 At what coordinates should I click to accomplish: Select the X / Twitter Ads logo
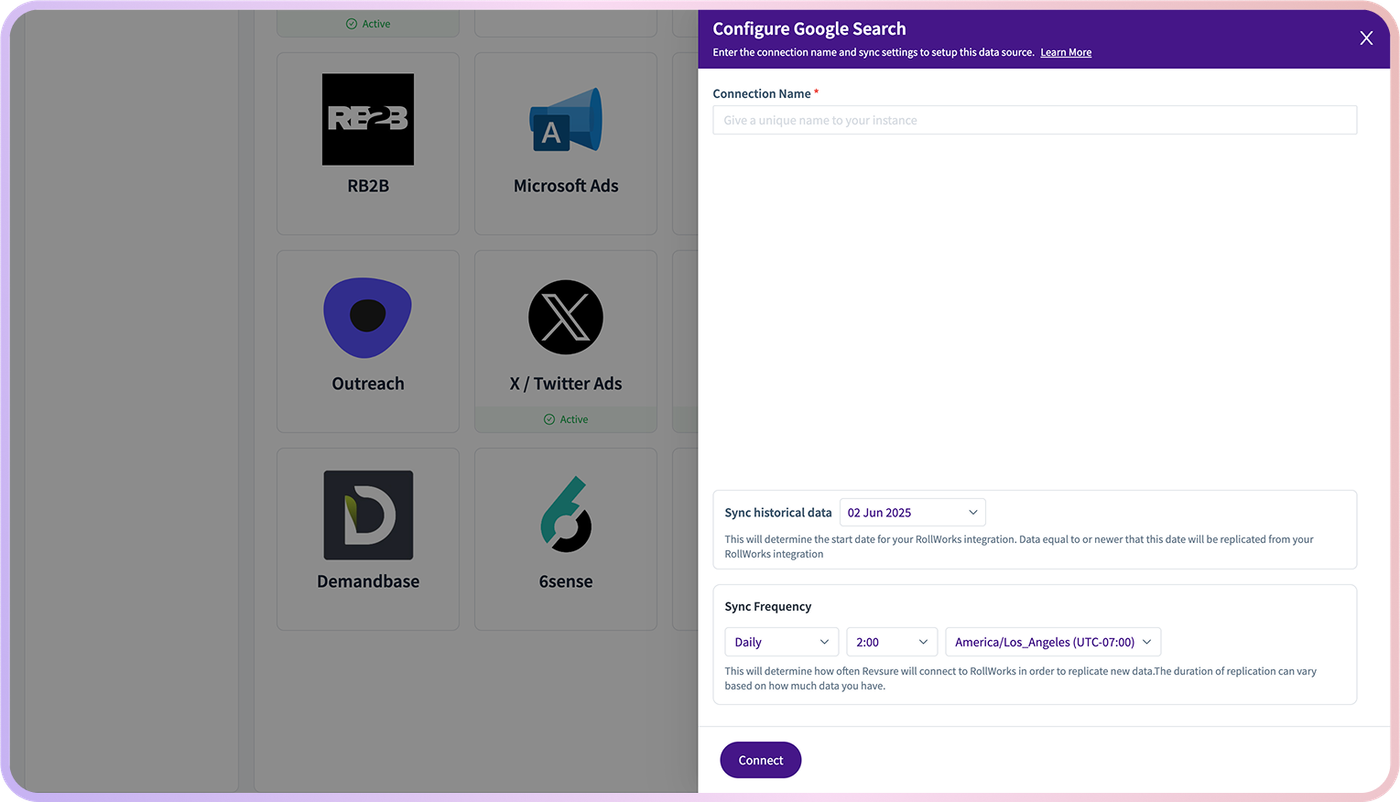click(x=566, y=317)
